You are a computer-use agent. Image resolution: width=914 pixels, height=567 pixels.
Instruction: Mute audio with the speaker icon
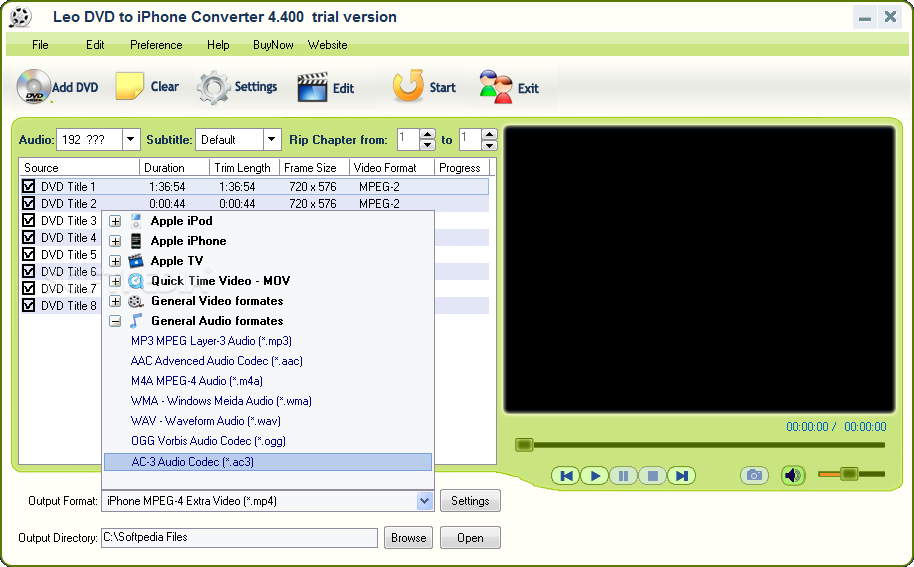(793, 476)
